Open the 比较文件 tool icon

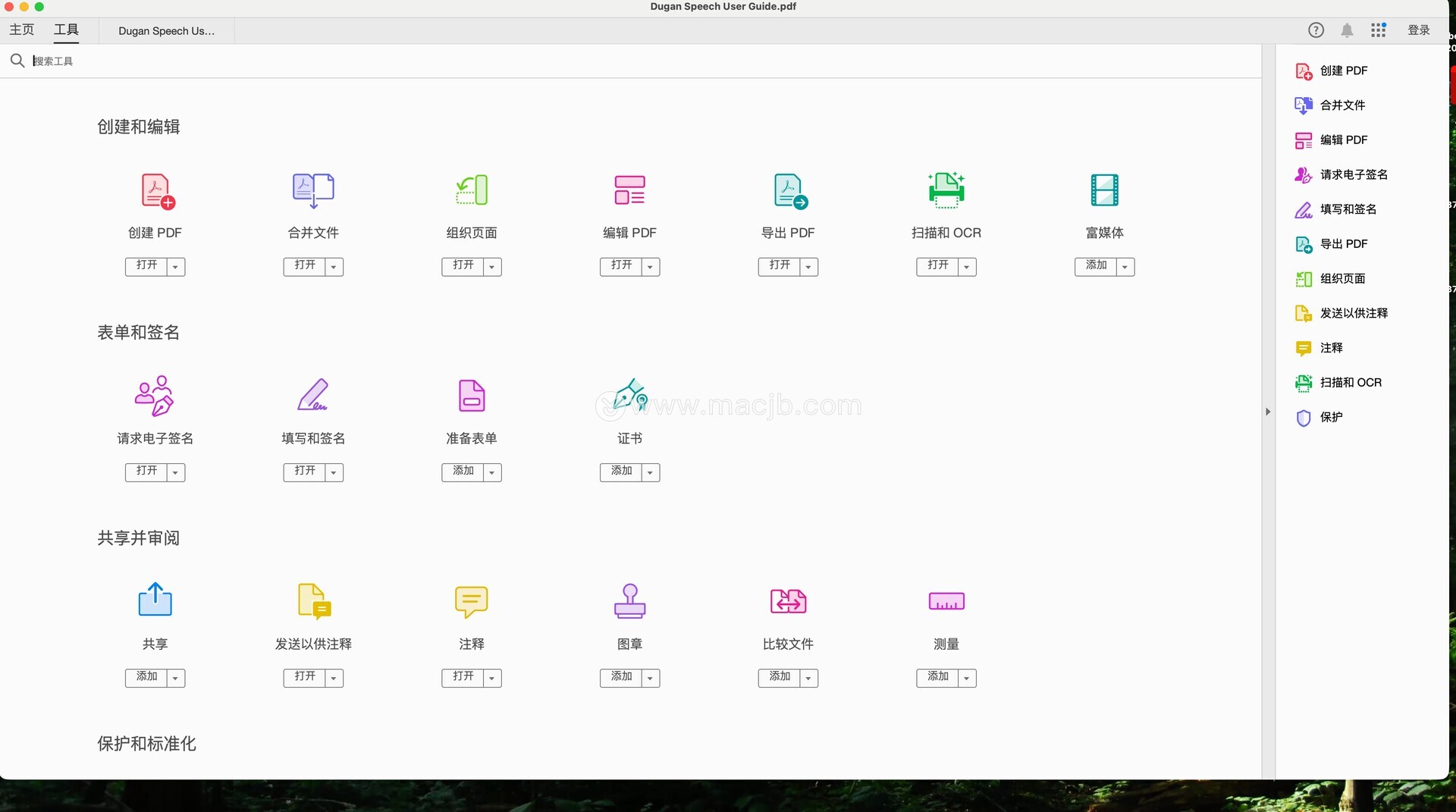[x=788, y=601]
